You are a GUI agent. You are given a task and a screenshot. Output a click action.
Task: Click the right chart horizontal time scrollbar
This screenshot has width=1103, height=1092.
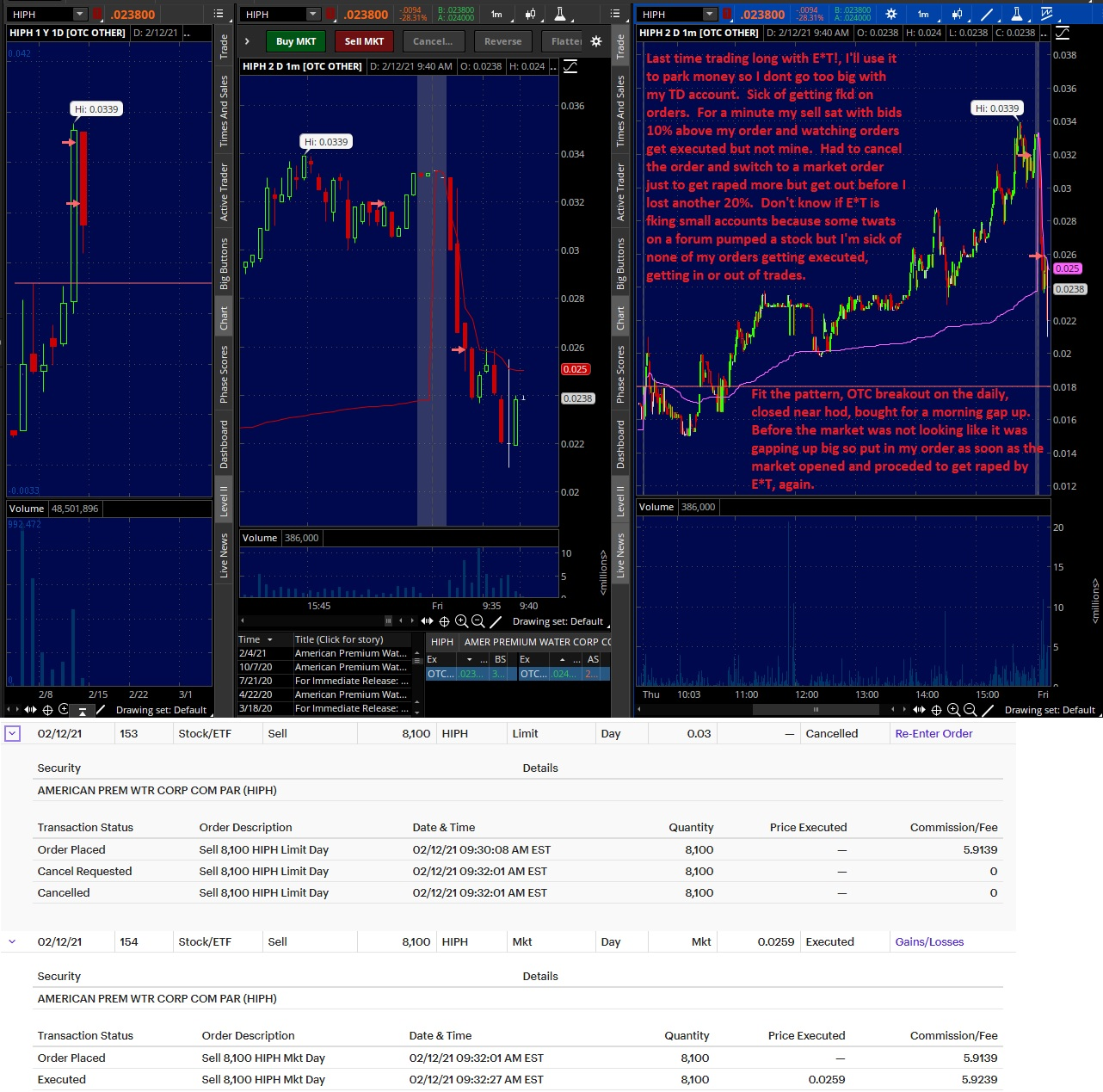coord(815,710)
